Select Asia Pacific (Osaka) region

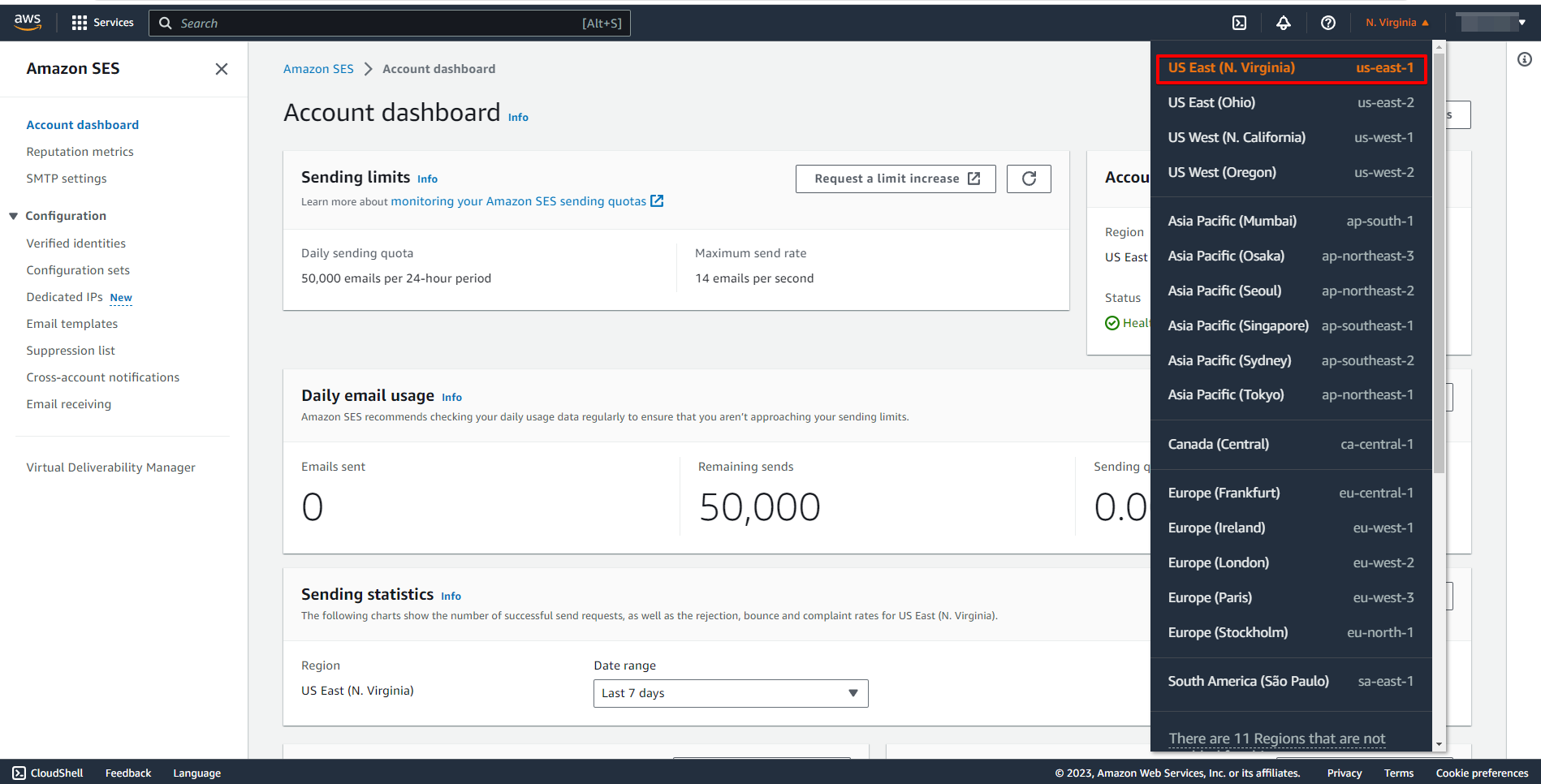click(x=1291, y=256)
